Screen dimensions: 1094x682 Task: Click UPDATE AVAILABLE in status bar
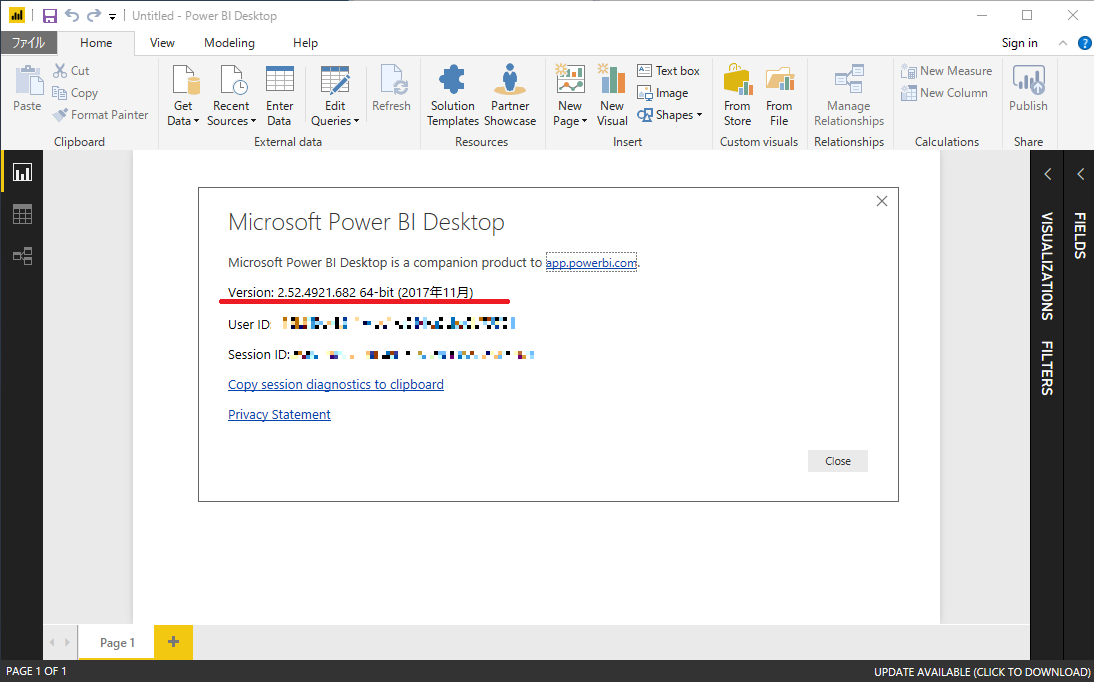982,672
